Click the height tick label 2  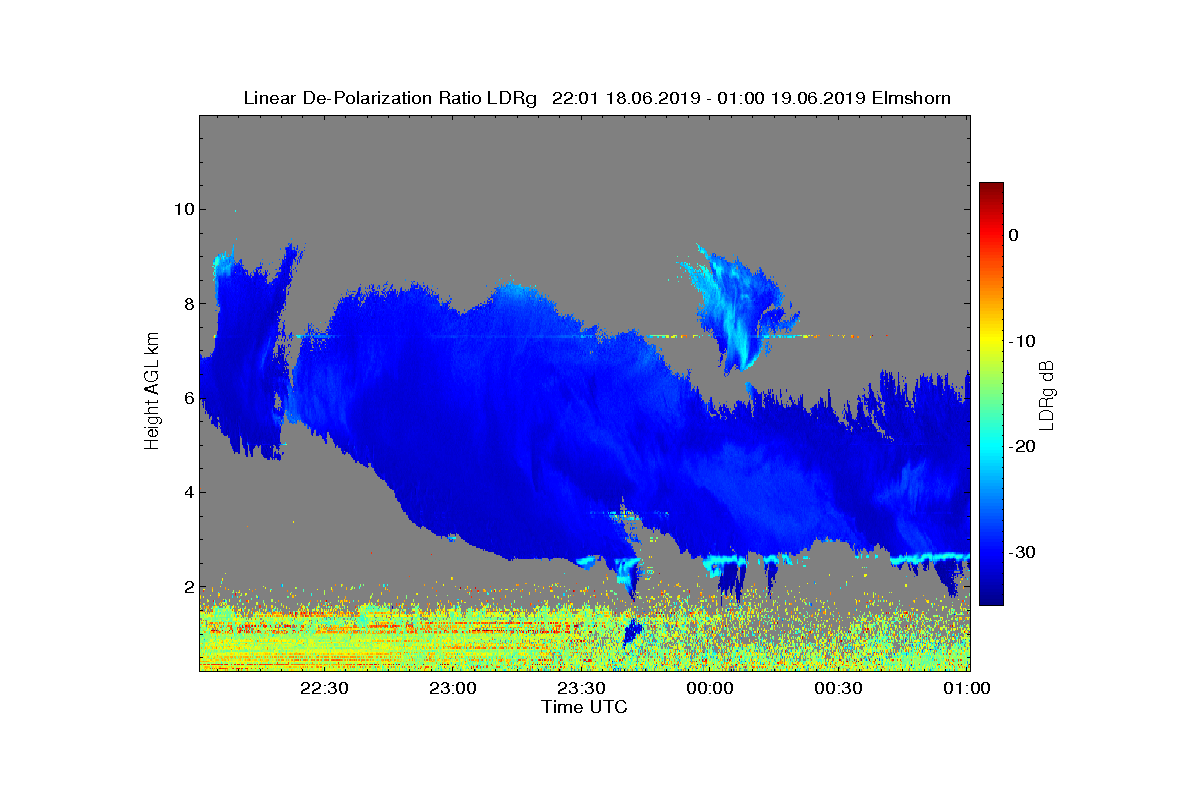187,586
